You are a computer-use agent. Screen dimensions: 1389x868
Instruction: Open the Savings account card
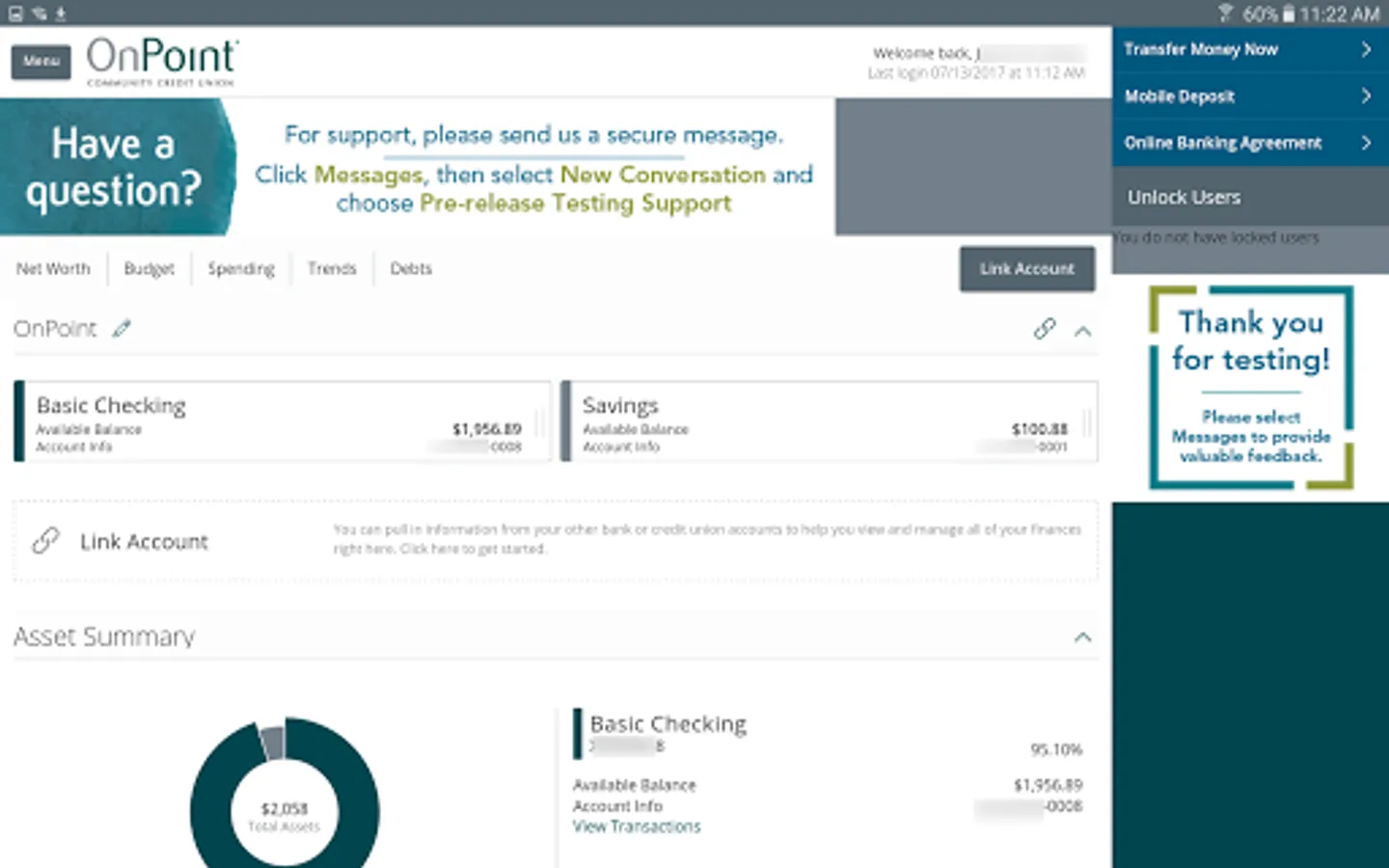[x=829, y=421]
